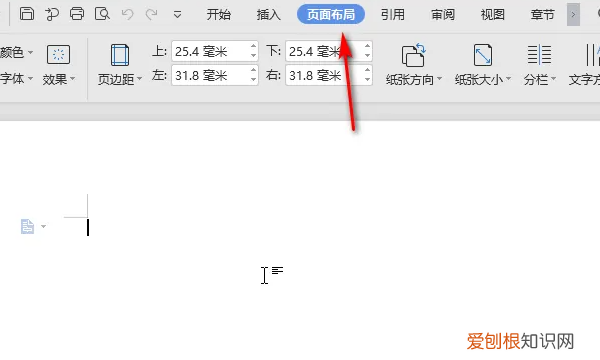
Task: Click the paragraph layout icon beside the cursor
Action: coord(27,226)
